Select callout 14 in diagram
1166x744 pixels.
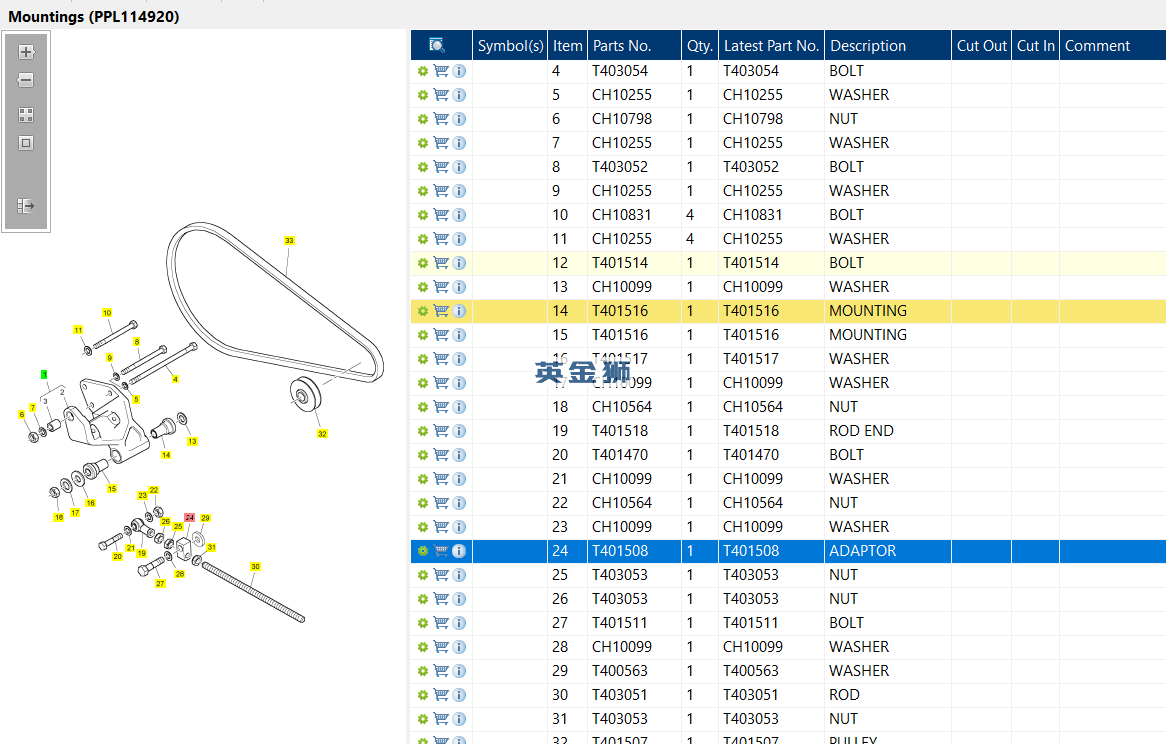[166, 455]
